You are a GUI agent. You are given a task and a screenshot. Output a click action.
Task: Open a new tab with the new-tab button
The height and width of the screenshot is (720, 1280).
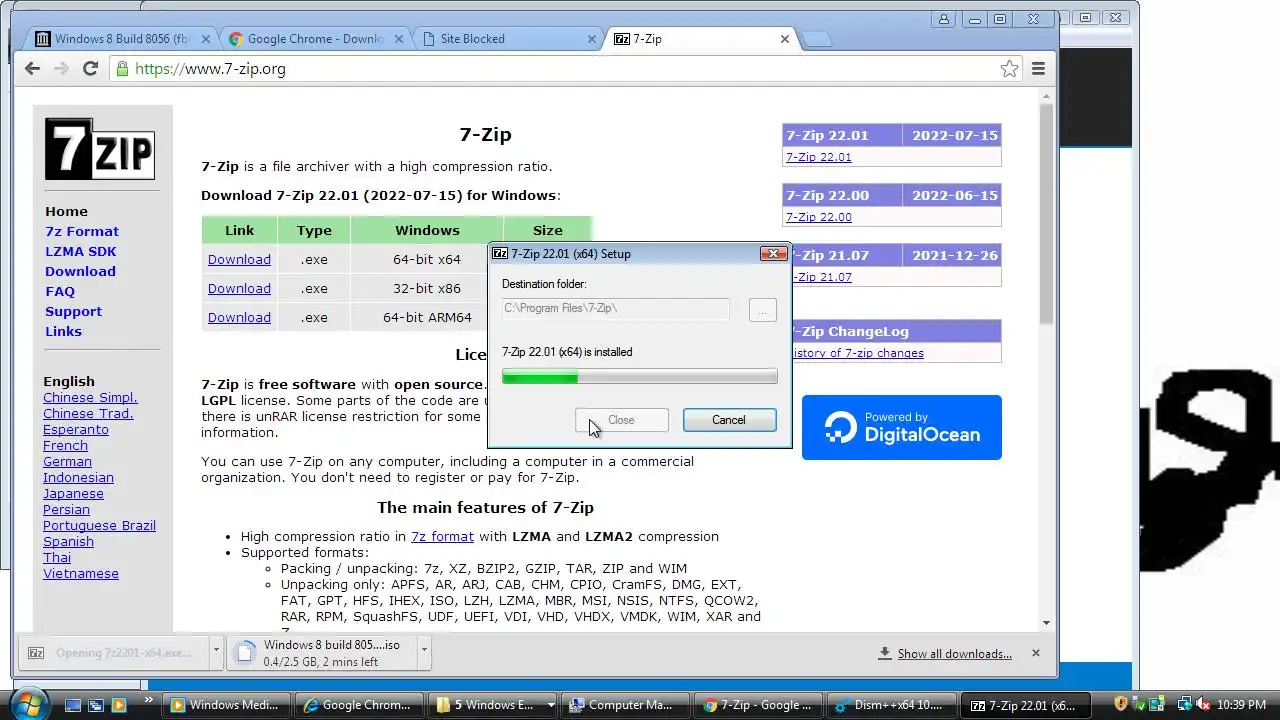(x=817, y=40)
